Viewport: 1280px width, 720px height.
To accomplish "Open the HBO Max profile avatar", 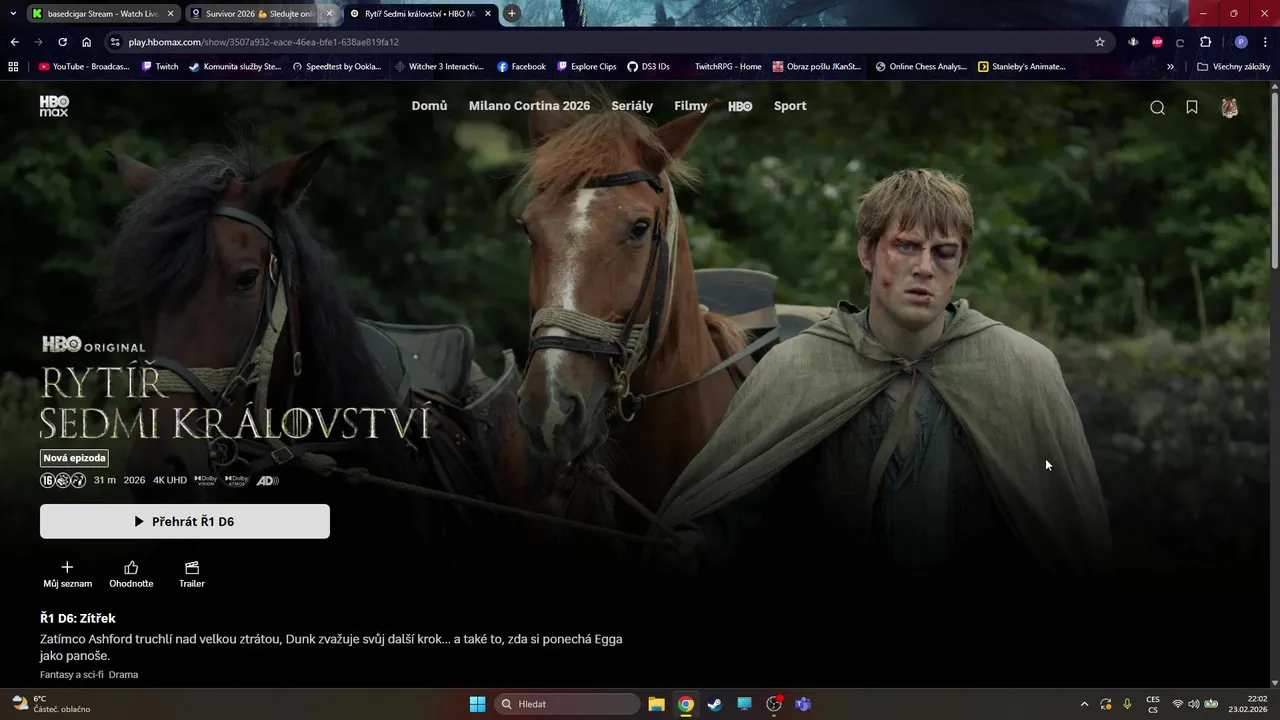I will coord(1230,108).
